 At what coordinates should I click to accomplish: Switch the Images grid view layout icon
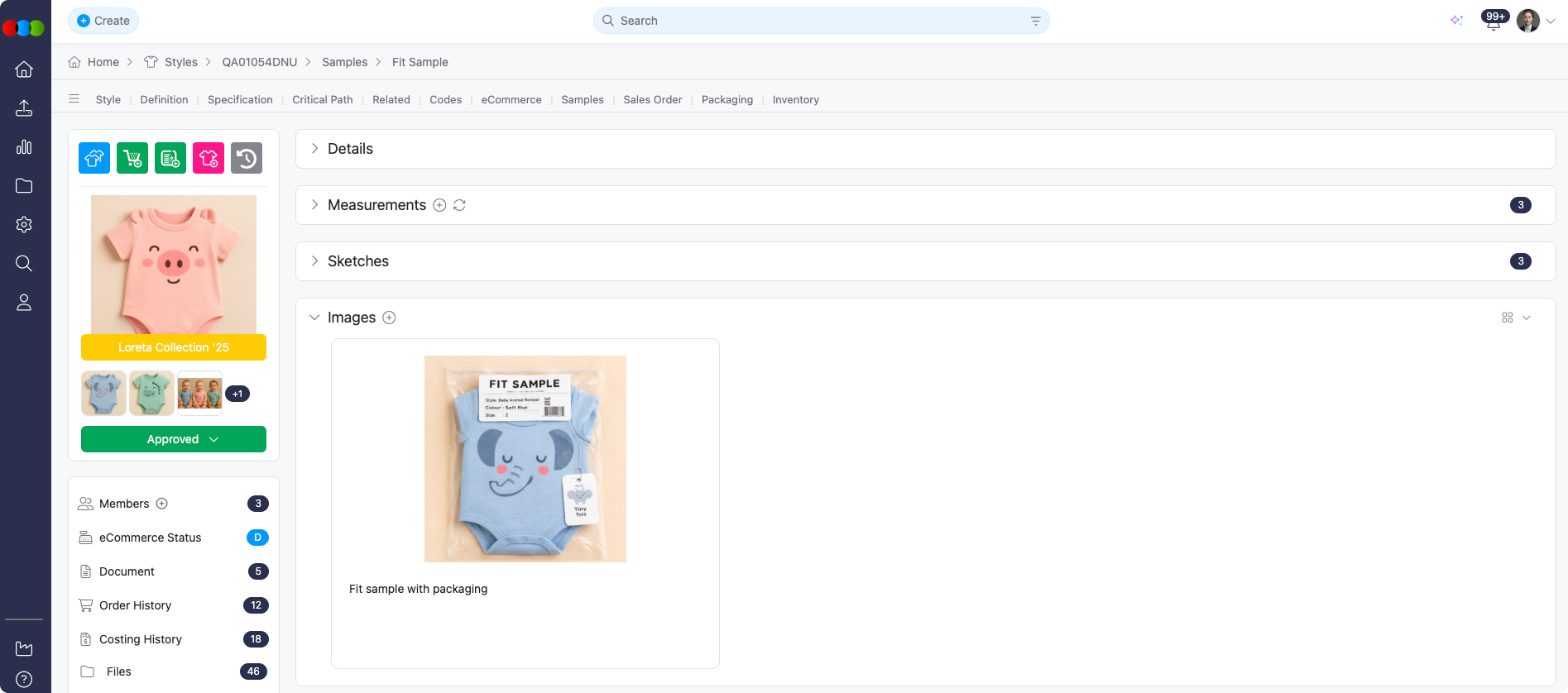(1508, 318)
